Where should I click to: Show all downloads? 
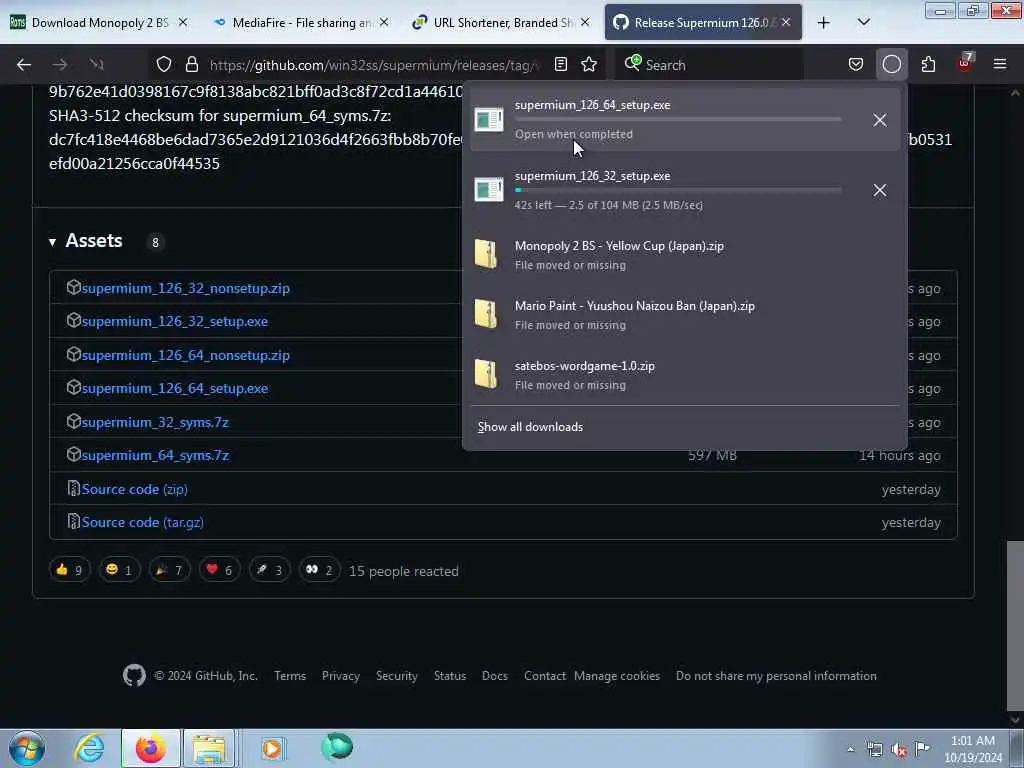coord(530,426)
